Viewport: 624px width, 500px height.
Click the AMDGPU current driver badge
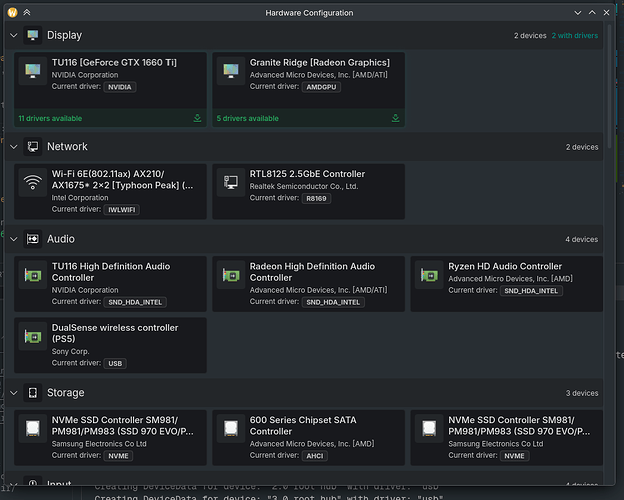coord(322,87)
